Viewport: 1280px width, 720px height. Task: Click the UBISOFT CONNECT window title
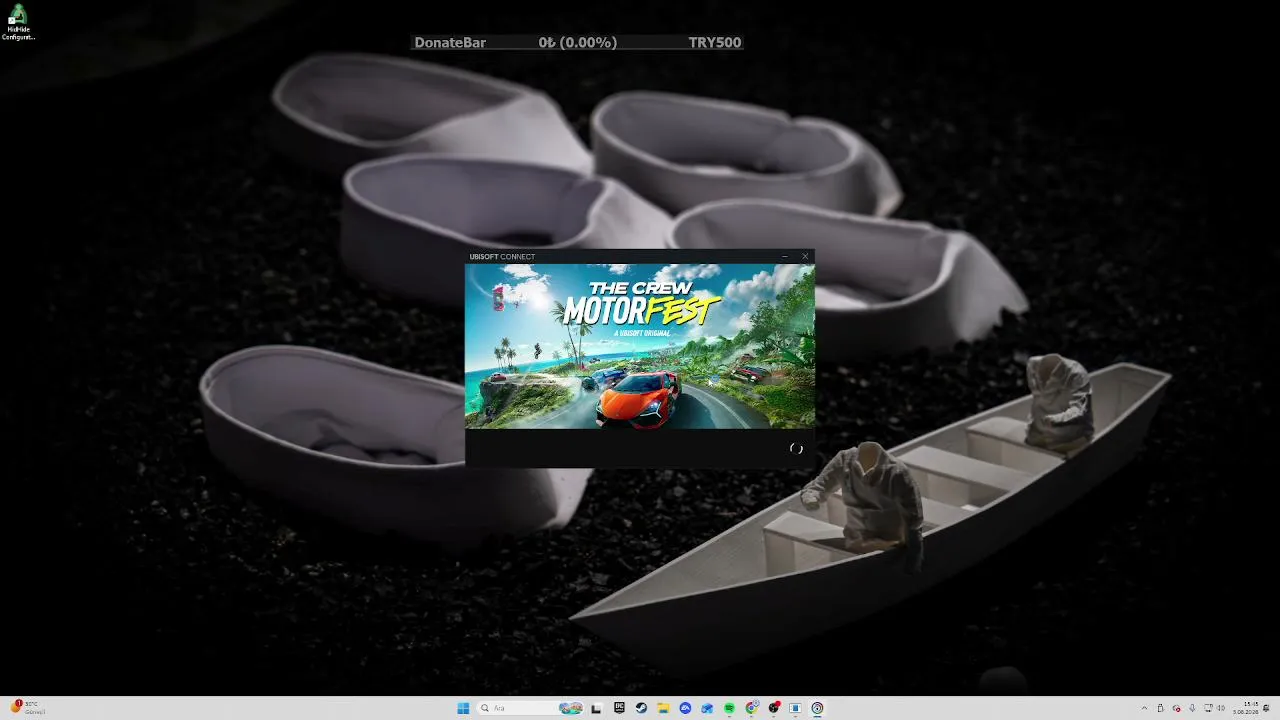click(502, 256)
